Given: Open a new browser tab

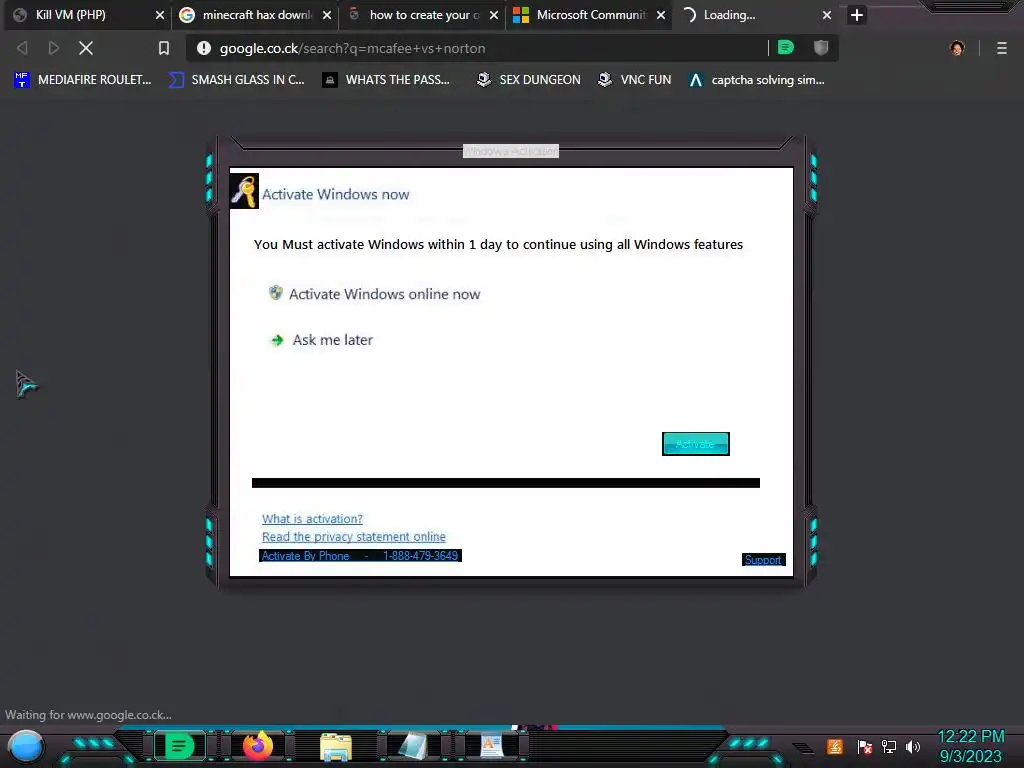Looking at the screenshot, I should tap(857, 15).
